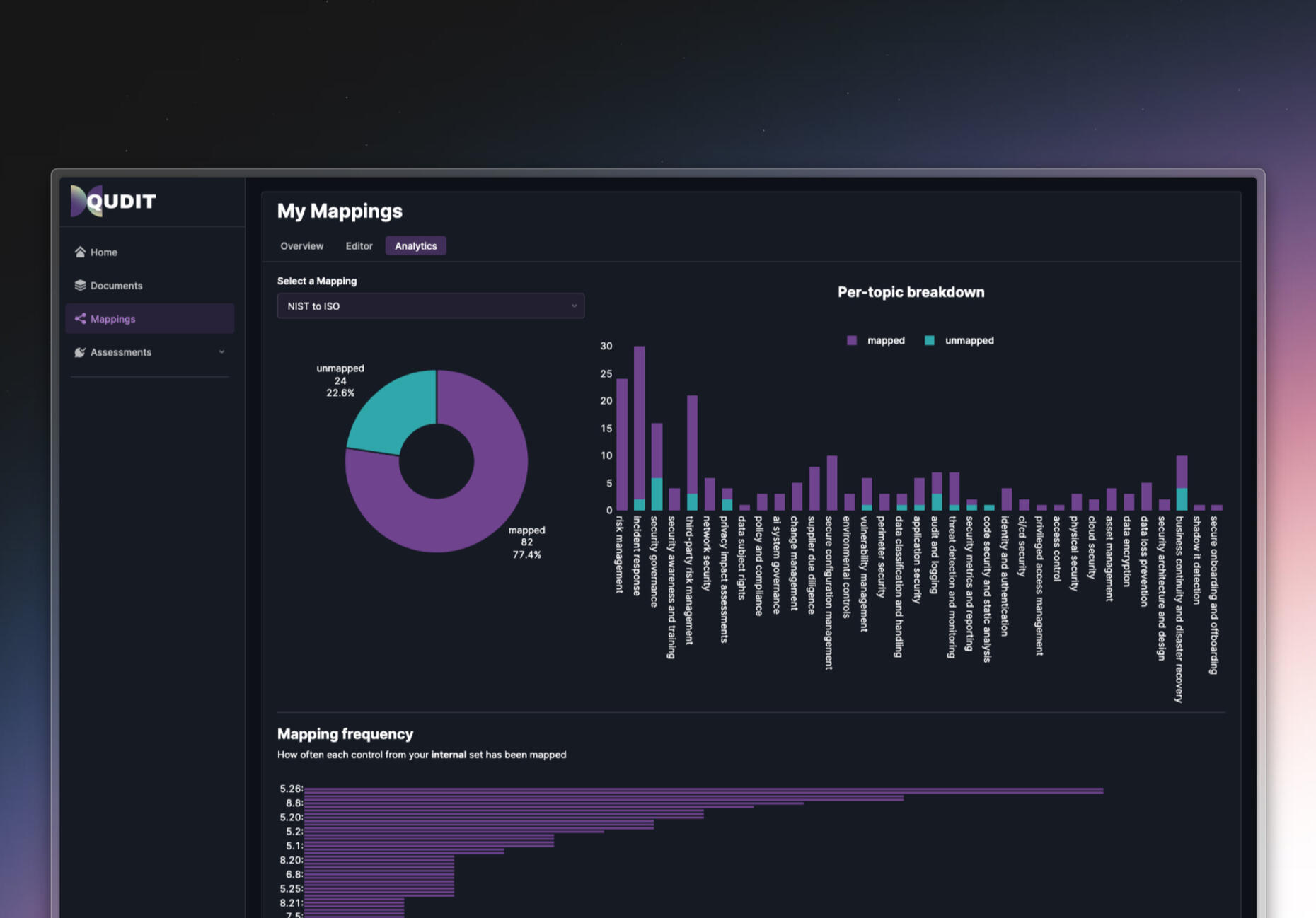The height and width of the screenshot is (918, 1316).
Task: Click the Assessments icon in sidebar
Action: tap(80, 352)
